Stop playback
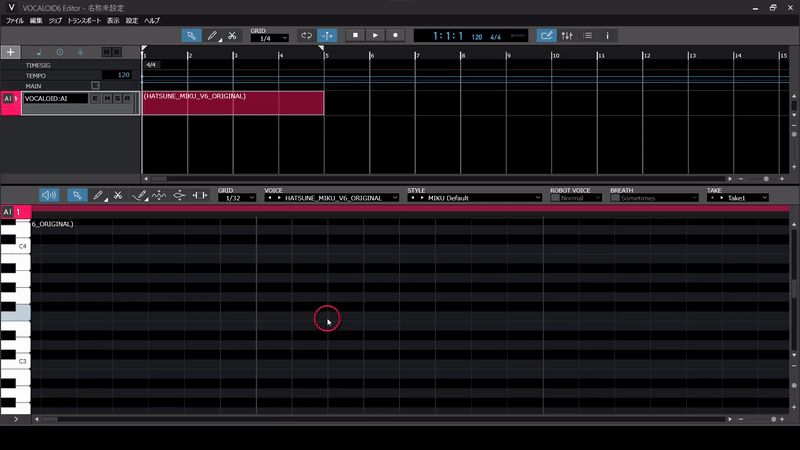800x450 pixels. pyautogui.click(x=355, y=35)
